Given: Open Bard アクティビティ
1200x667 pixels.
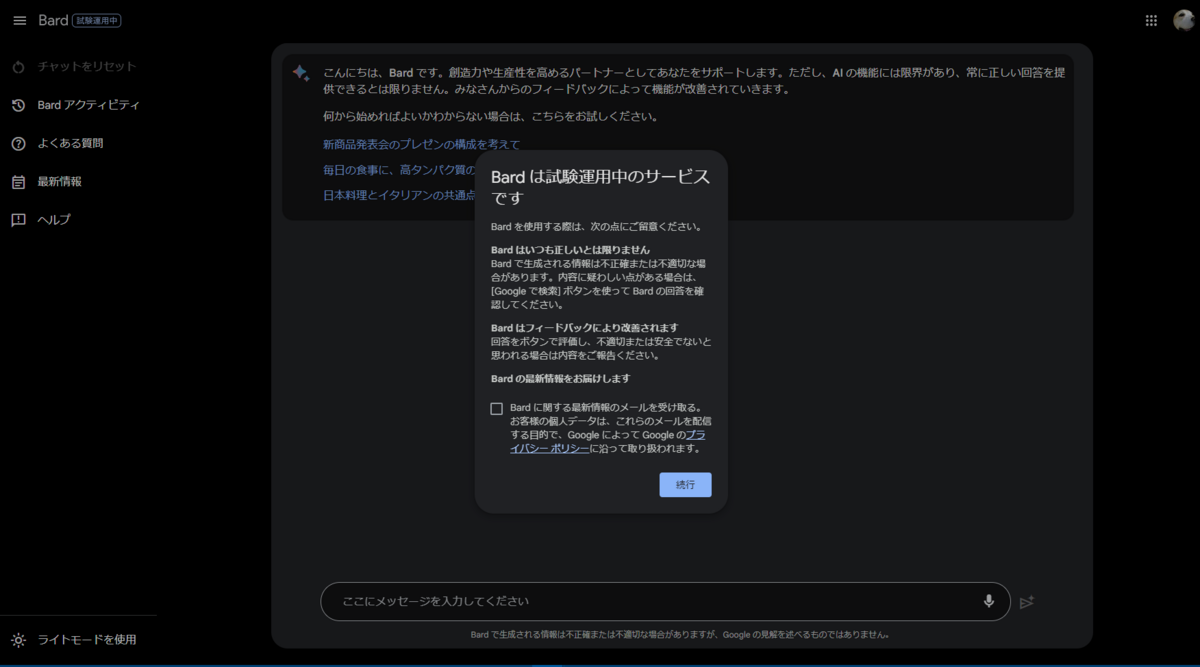Looking at the screenshot, I should (x=89, y=105).
